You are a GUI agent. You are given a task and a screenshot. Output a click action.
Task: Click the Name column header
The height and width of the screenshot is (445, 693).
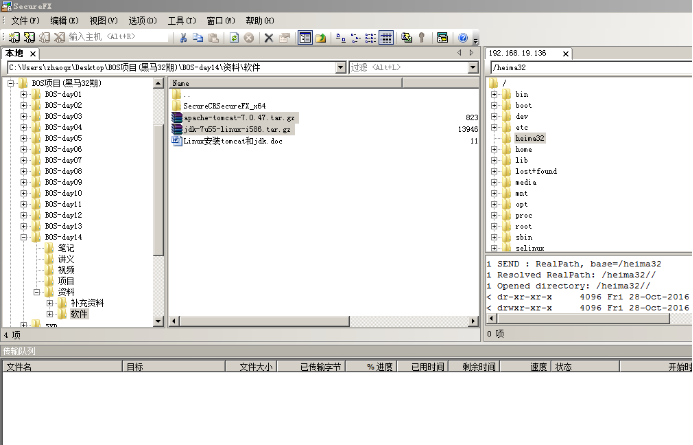coord(286,83)
